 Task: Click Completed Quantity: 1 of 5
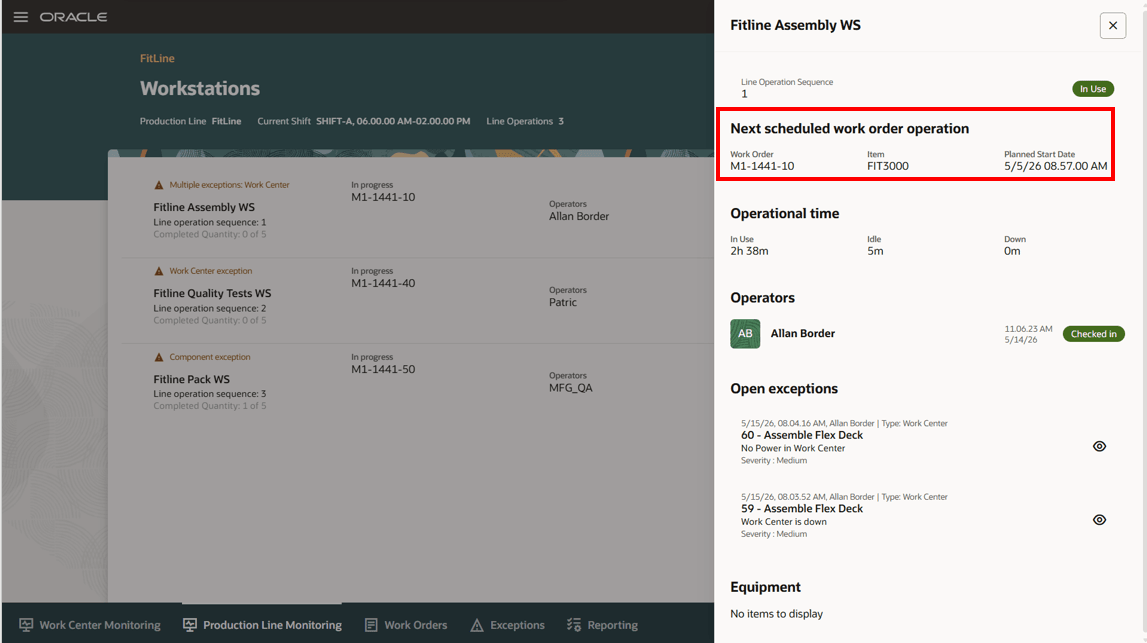click(x=210, y=406)
